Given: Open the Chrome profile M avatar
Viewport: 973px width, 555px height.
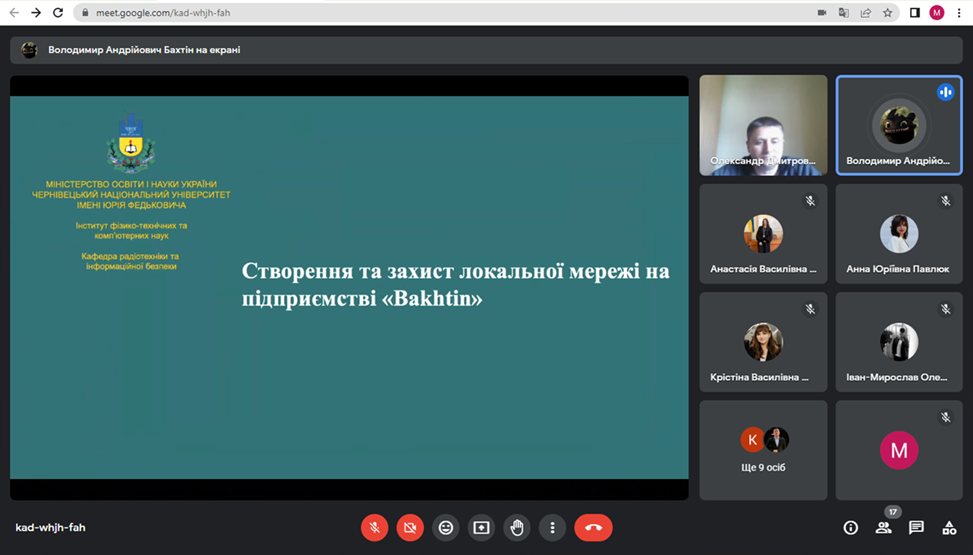Looking at the screenshot, I should [x=936, y=12].
